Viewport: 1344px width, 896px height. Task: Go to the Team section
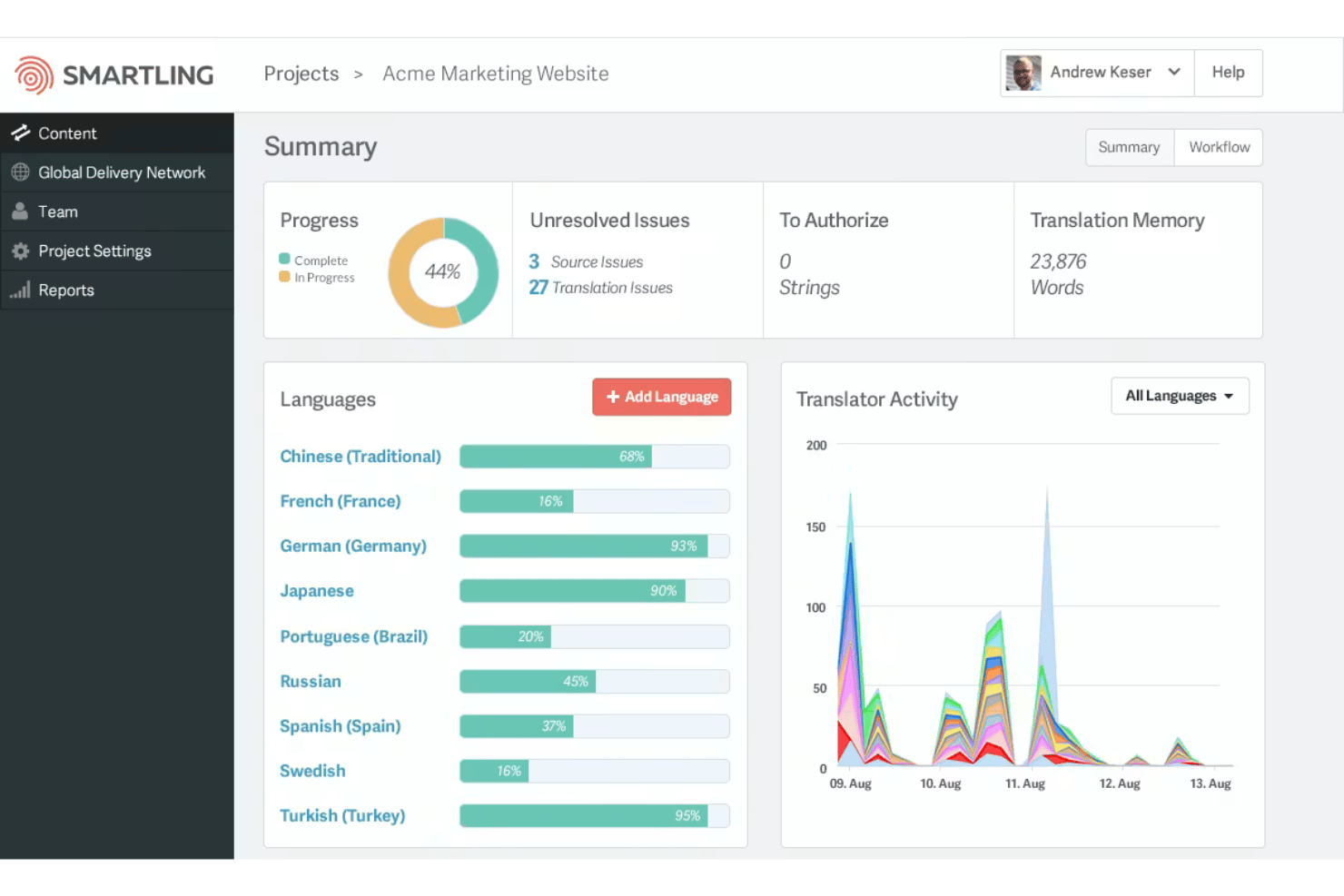[x=117, y=212]
